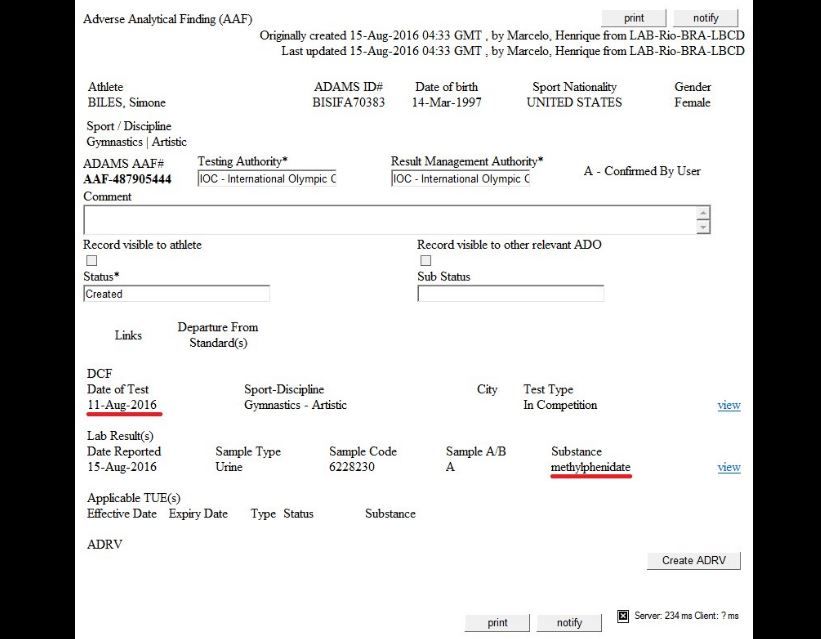
Task: Open the view link for Lab Results
Action: pos(729,467)
